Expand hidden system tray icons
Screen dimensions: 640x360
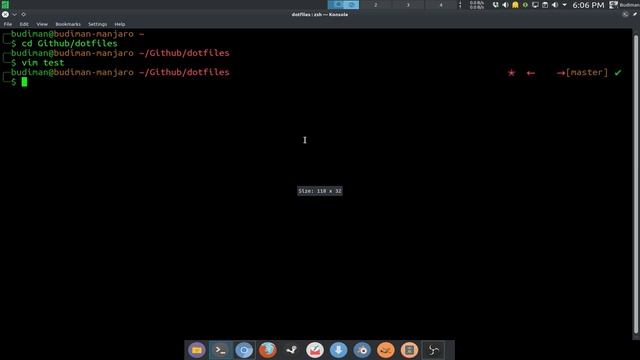564,5
